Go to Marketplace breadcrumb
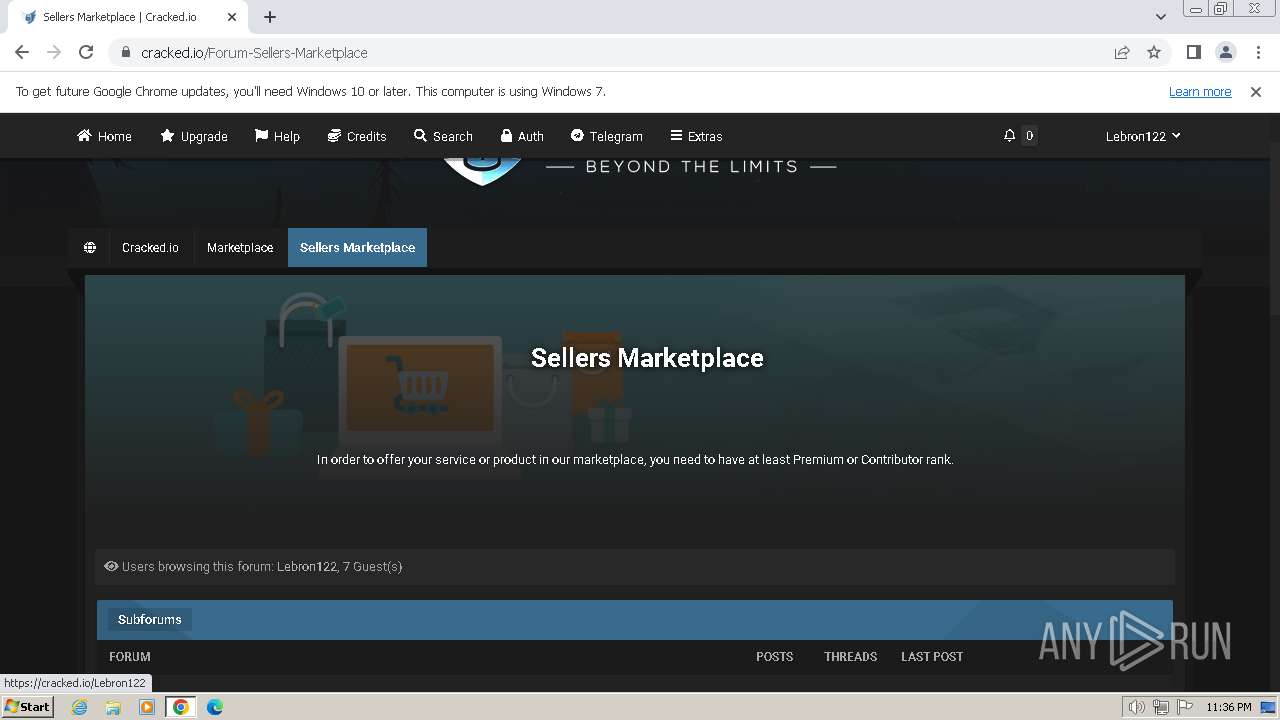 [240, 248]
